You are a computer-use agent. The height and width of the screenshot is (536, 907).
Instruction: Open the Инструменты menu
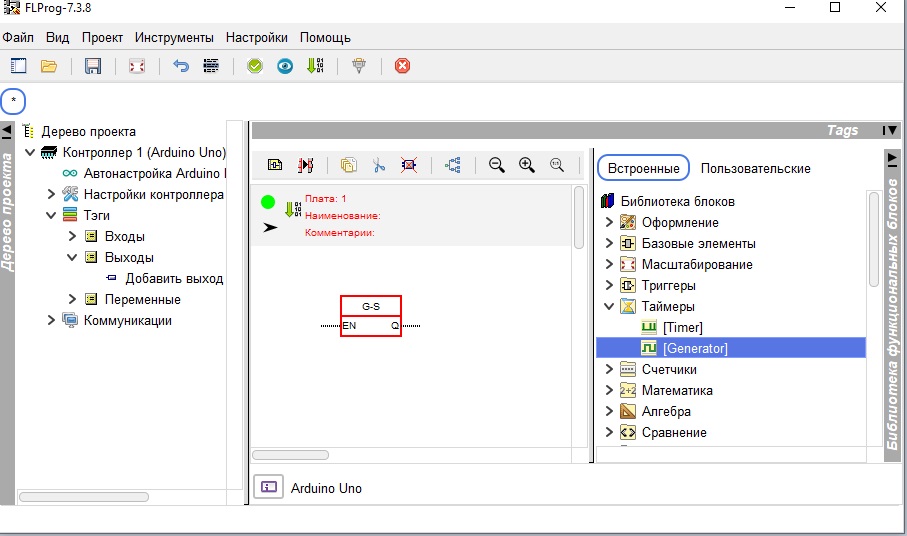coord(174,38)
